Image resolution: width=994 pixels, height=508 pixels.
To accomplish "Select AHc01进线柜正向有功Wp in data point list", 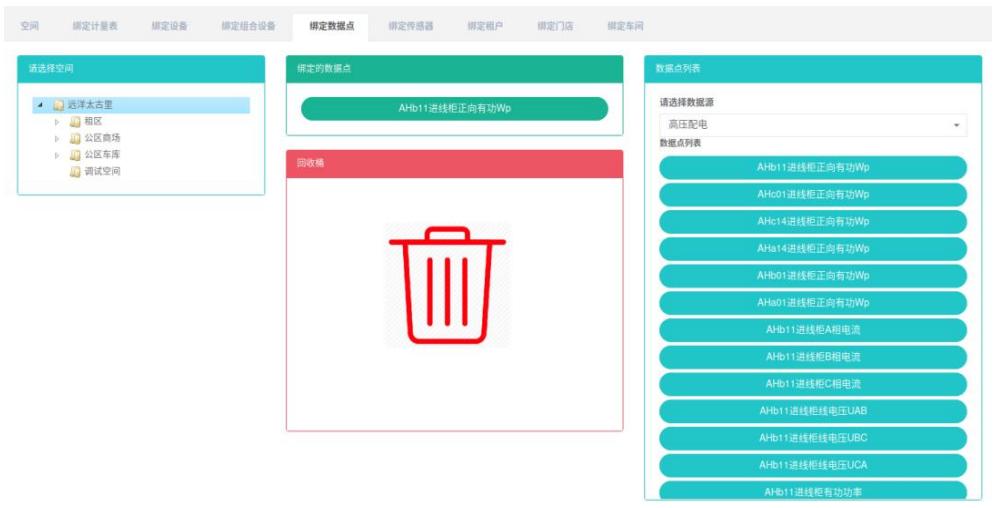I will 812,194.
